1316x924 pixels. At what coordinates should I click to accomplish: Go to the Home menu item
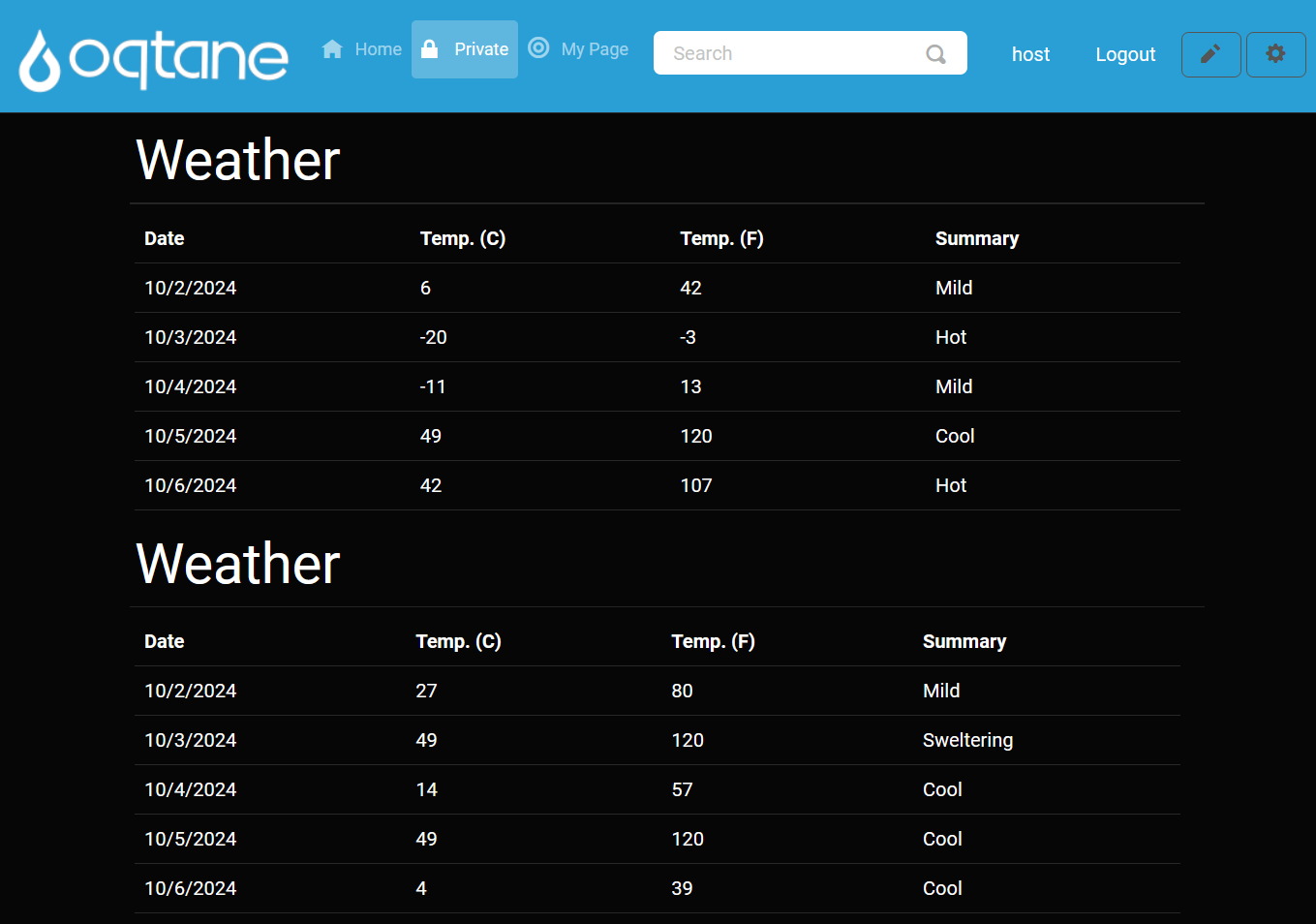[x=361, y=49]
